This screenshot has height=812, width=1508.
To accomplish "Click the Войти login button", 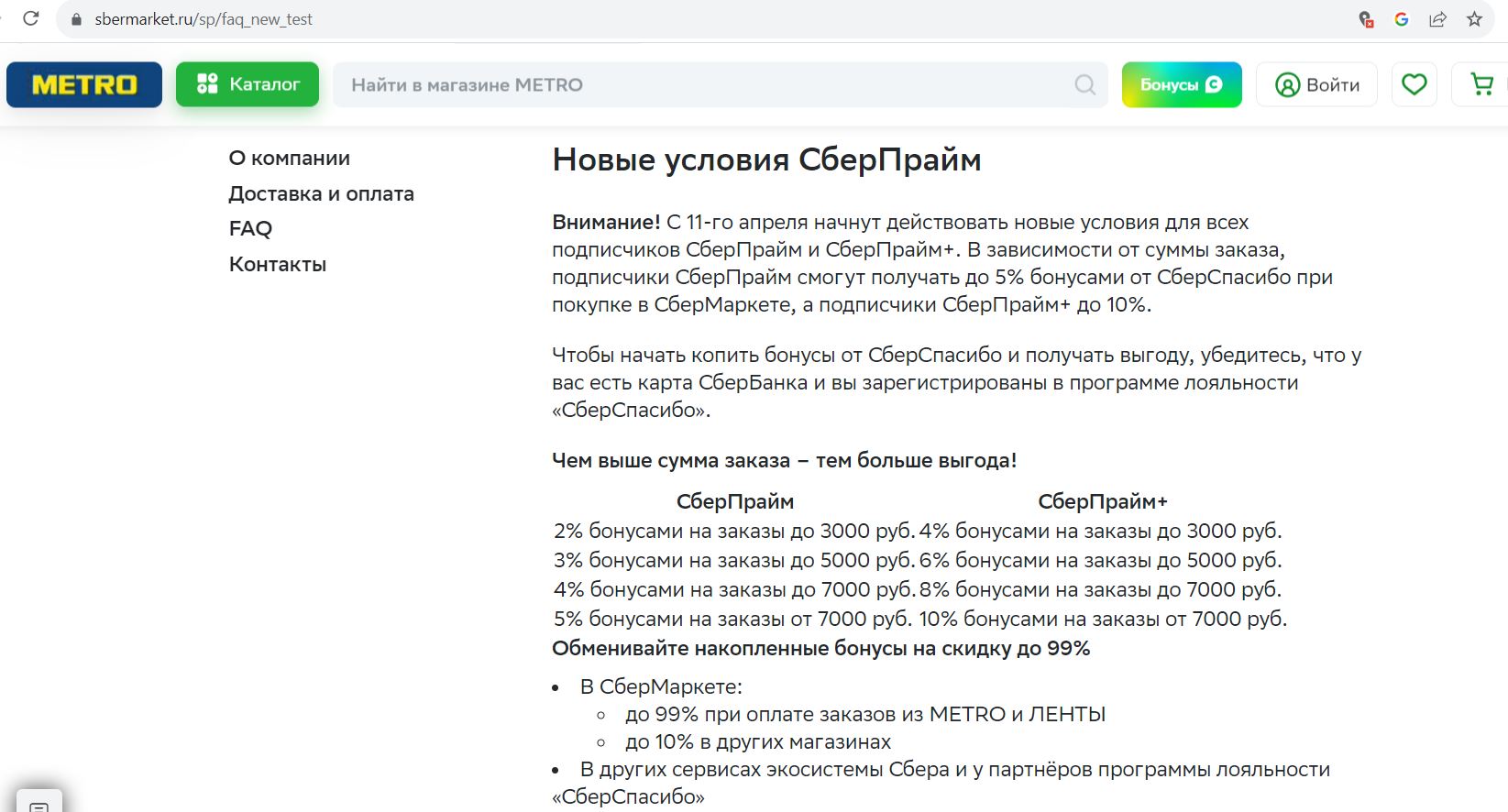I will coord(1316,84).
